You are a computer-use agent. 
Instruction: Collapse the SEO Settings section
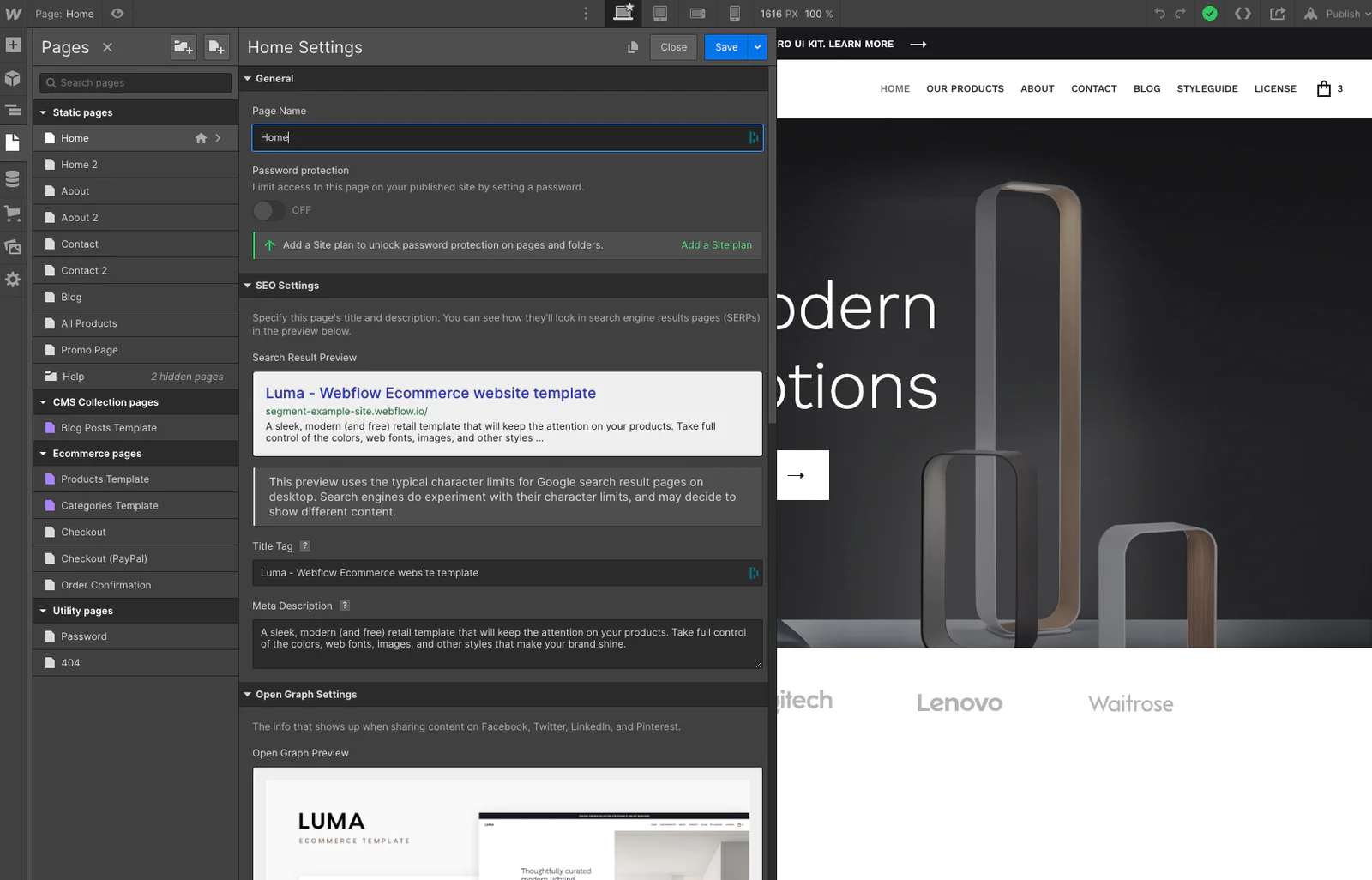coord(248,286)
